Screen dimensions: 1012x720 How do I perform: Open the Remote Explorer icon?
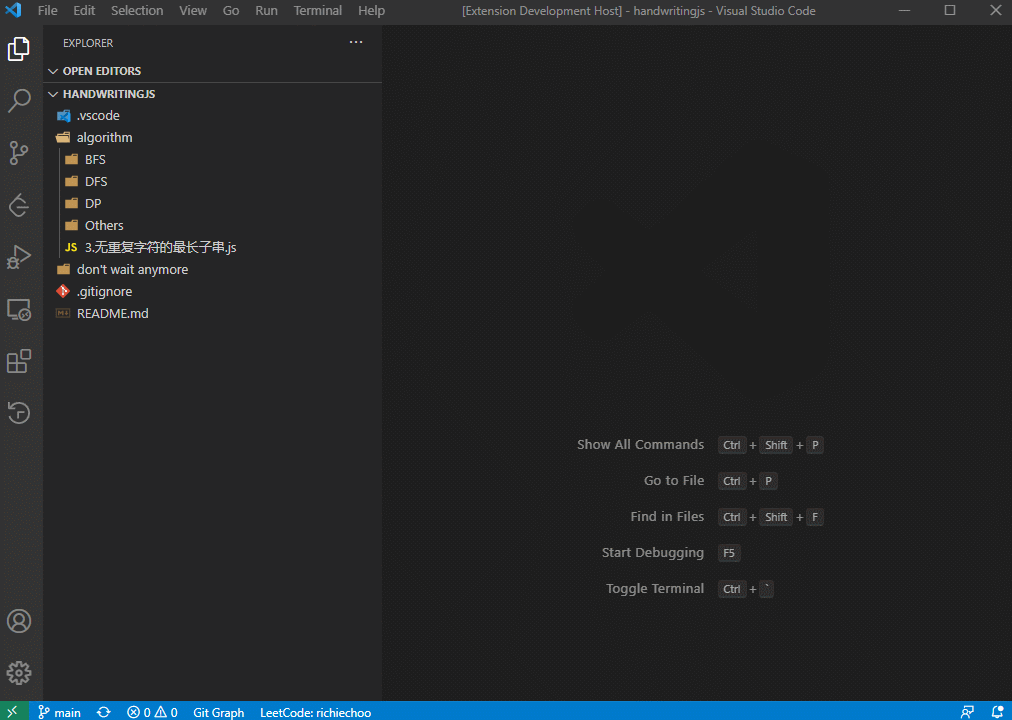coord(19,310)
